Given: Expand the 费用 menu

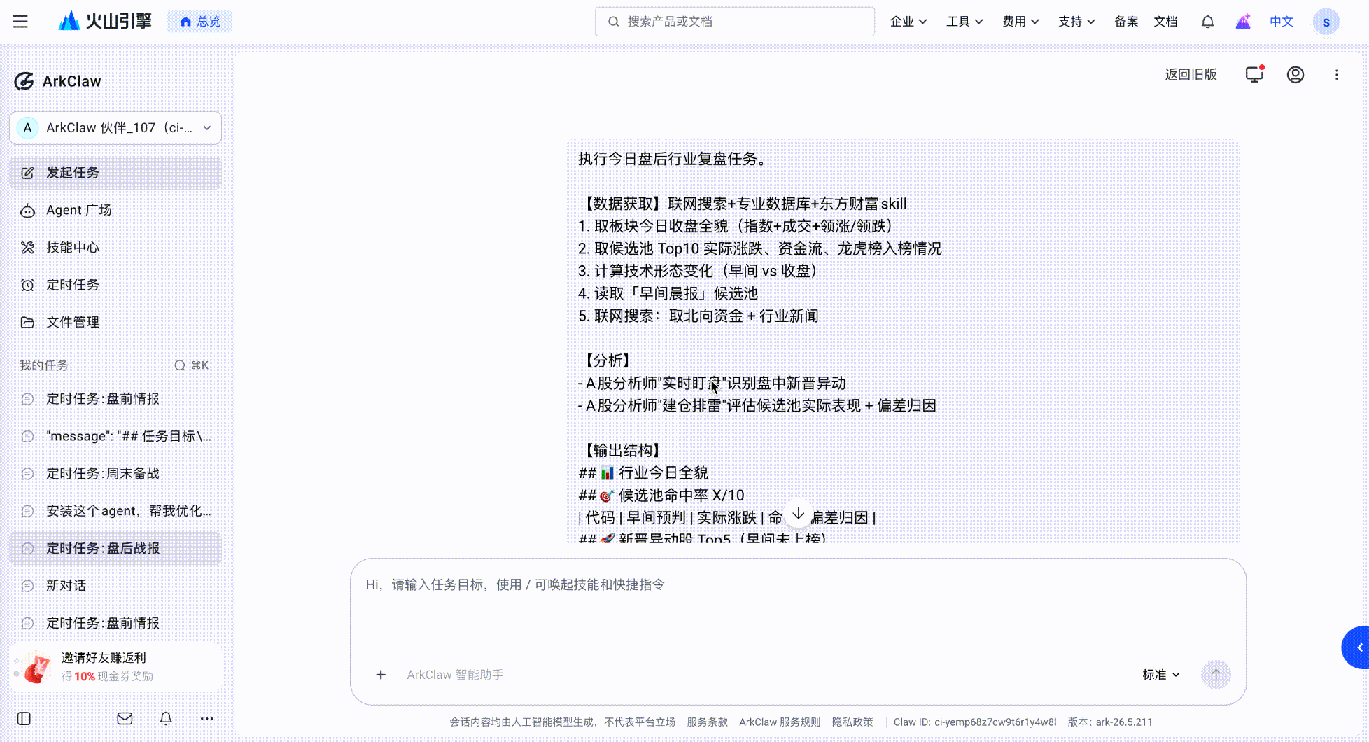Looking at the screenshot, I should [x=1021, y=21].
